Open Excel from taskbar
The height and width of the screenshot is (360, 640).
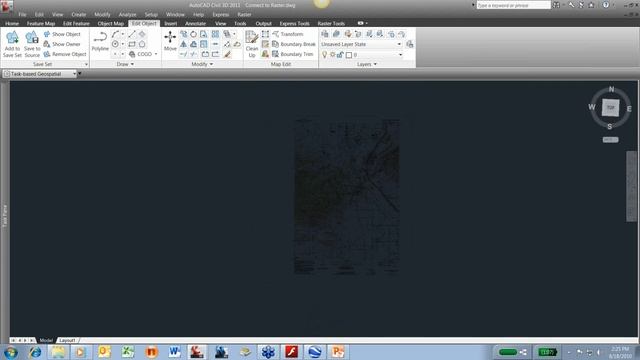(128, 351)
